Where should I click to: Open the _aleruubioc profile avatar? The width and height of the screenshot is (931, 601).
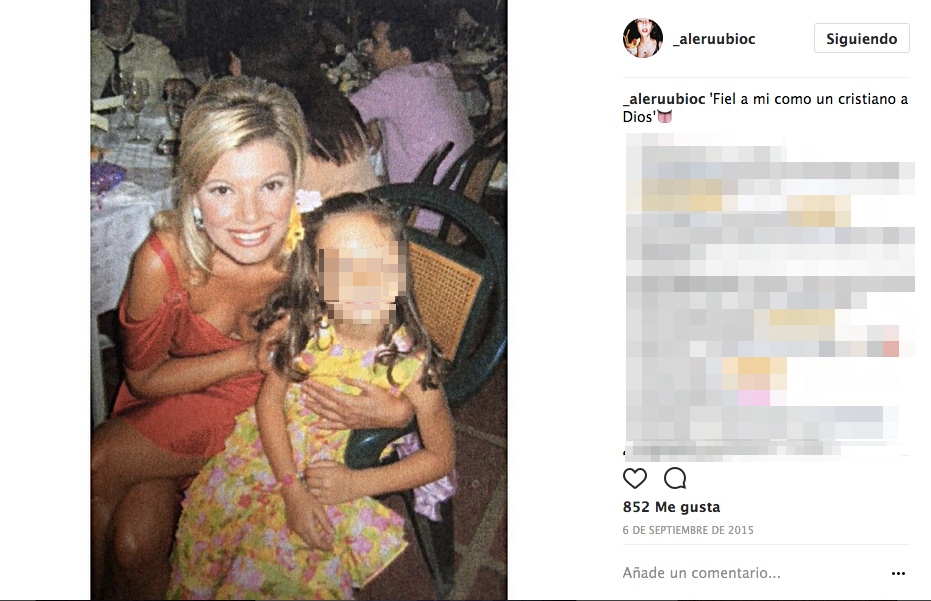pos(643,38)
